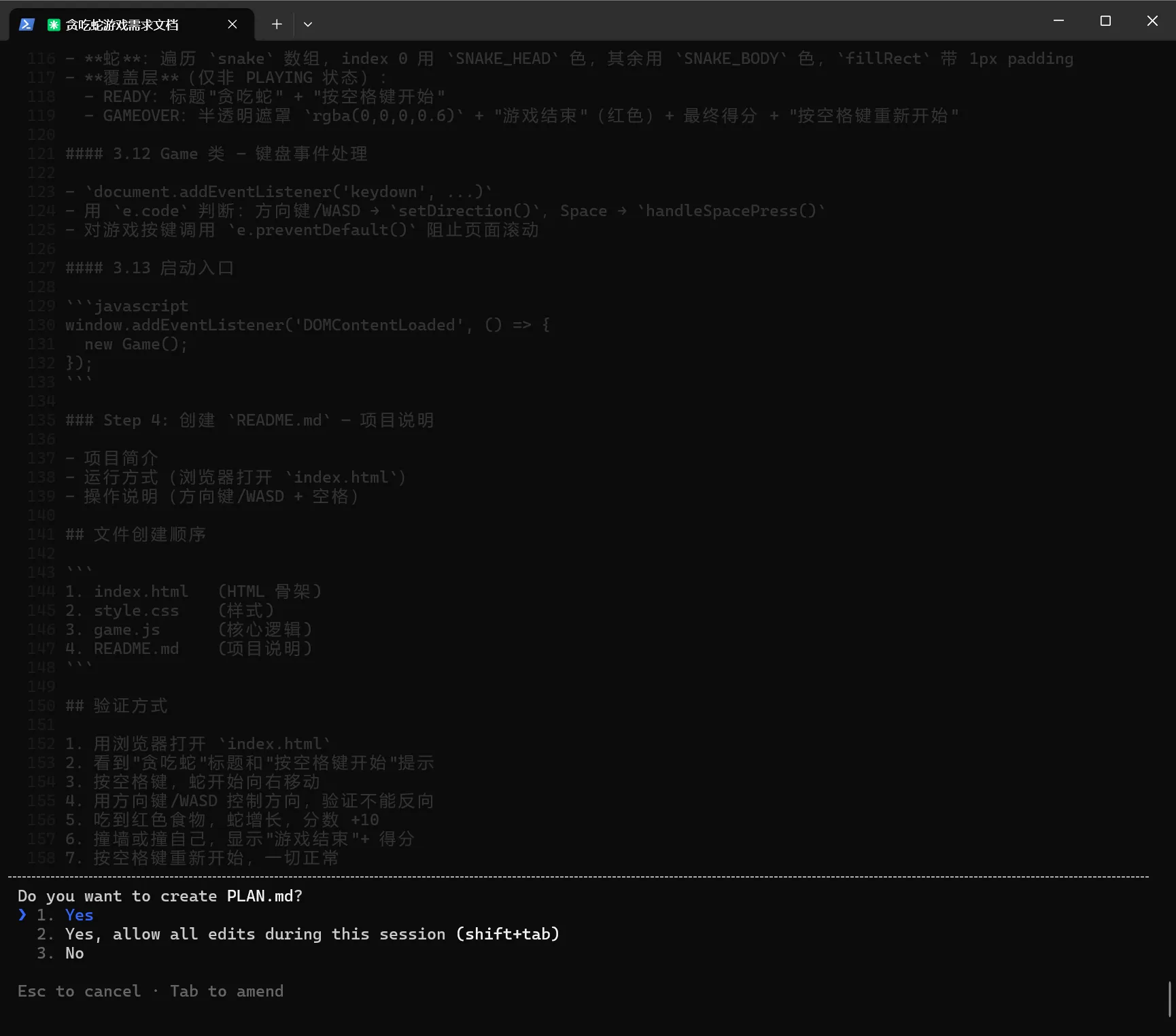
Task: Click the line starting "- **覆盖层**"
Action: 226,77
